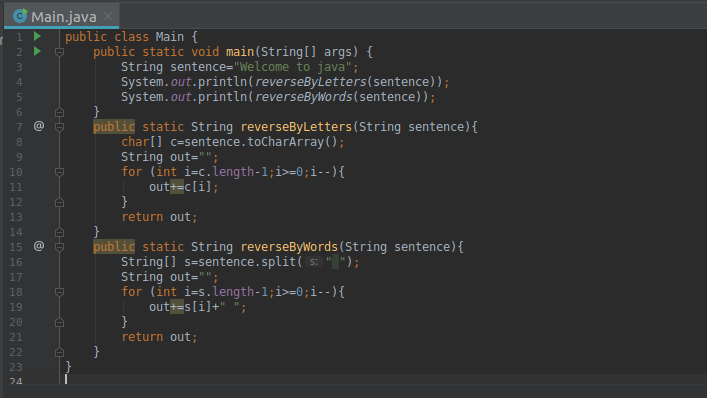Collapse the for loop fold on line 10

pyautogui.click(x=59, y=172)
